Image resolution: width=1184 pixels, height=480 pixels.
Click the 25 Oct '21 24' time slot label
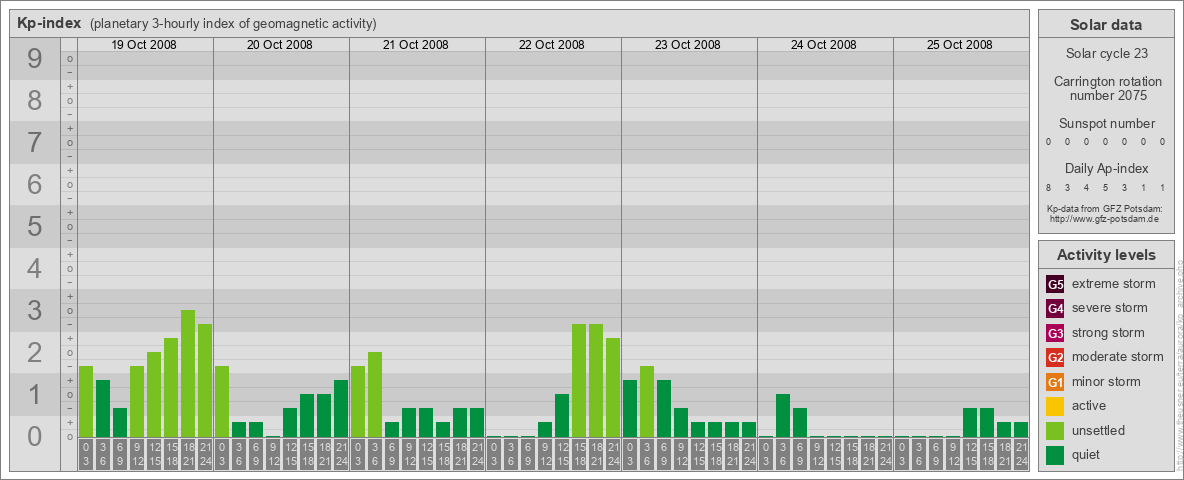tap(1020, 454)
